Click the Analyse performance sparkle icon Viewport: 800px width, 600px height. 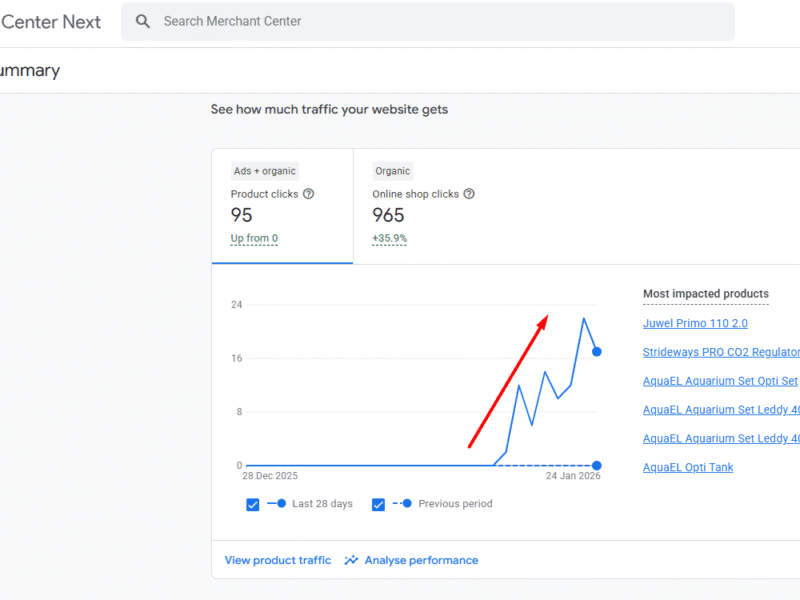coord(351,560)
